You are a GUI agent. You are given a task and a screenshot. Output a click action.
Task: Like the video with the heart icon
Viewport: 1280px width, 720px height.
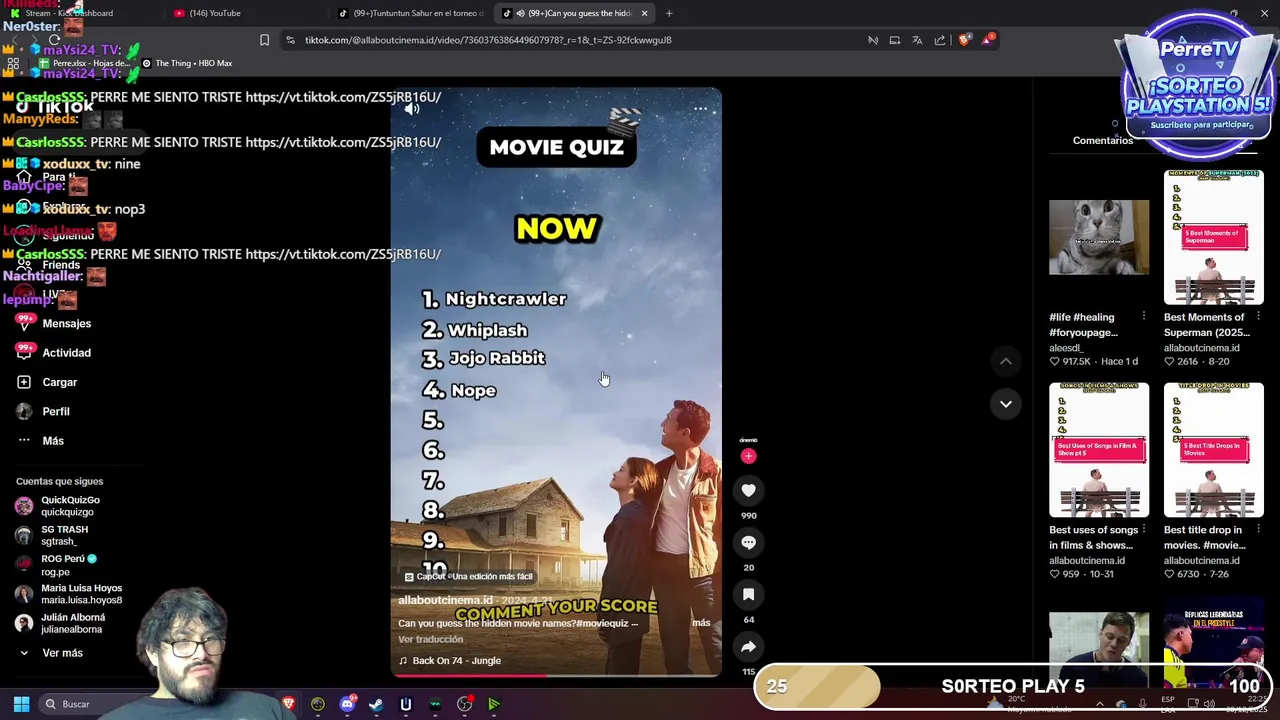click(748, 490)
